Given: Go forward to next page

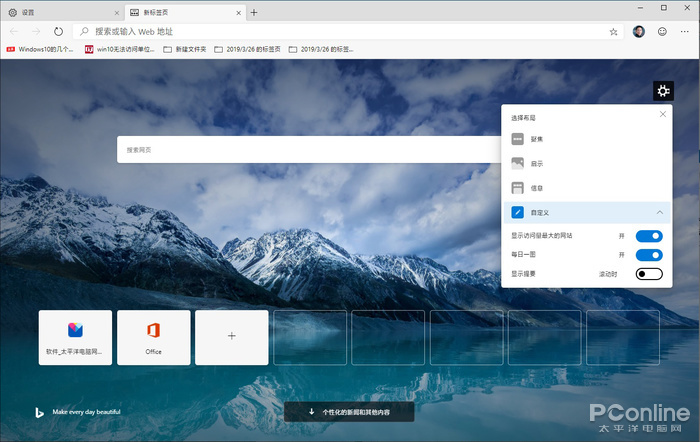Looking at the screenshot, I should click(x=36, y=31).
